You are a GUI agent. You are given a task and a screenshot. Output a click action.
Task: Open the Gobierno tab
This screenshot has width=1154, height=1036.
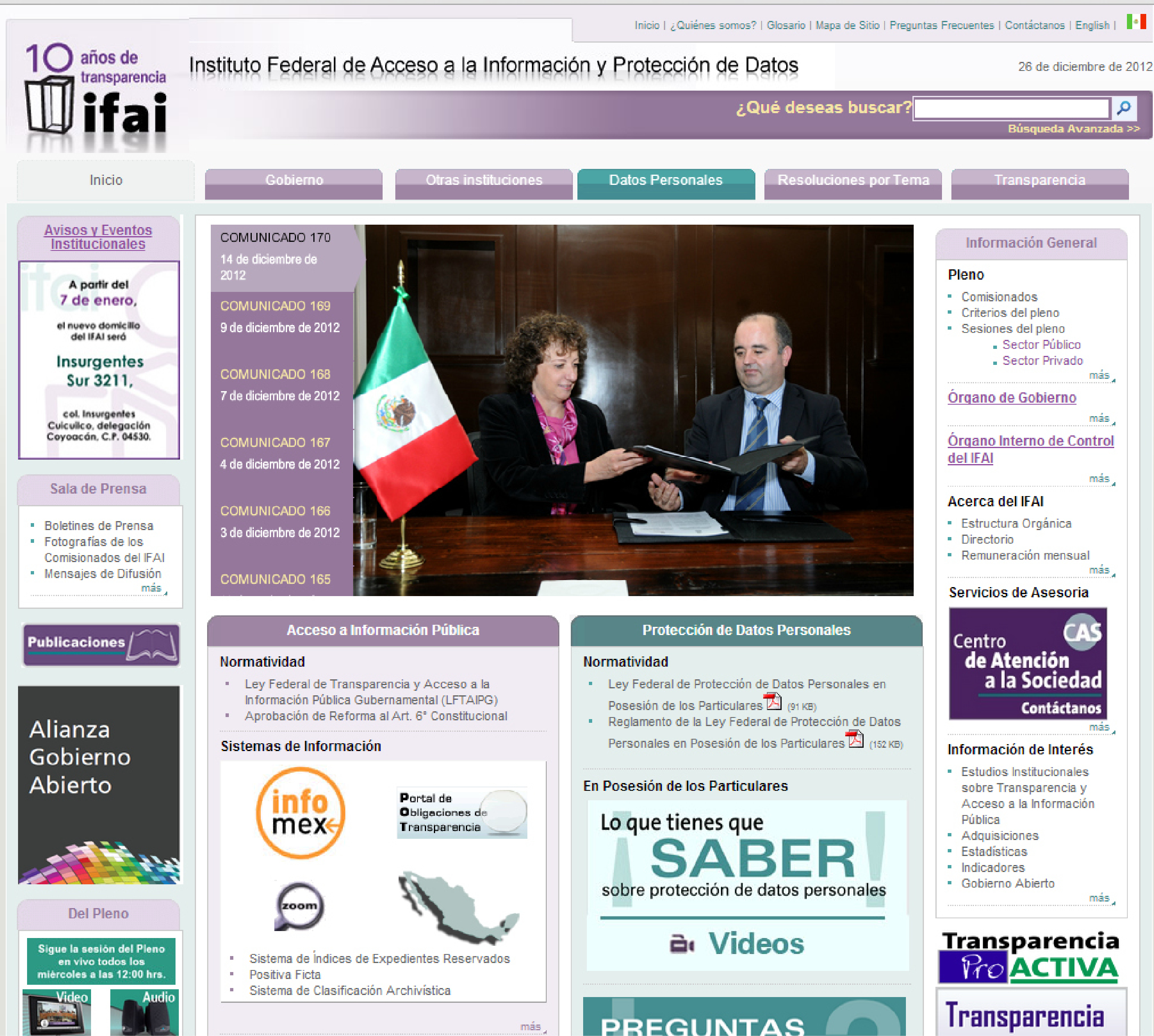(x=294, y=182)
